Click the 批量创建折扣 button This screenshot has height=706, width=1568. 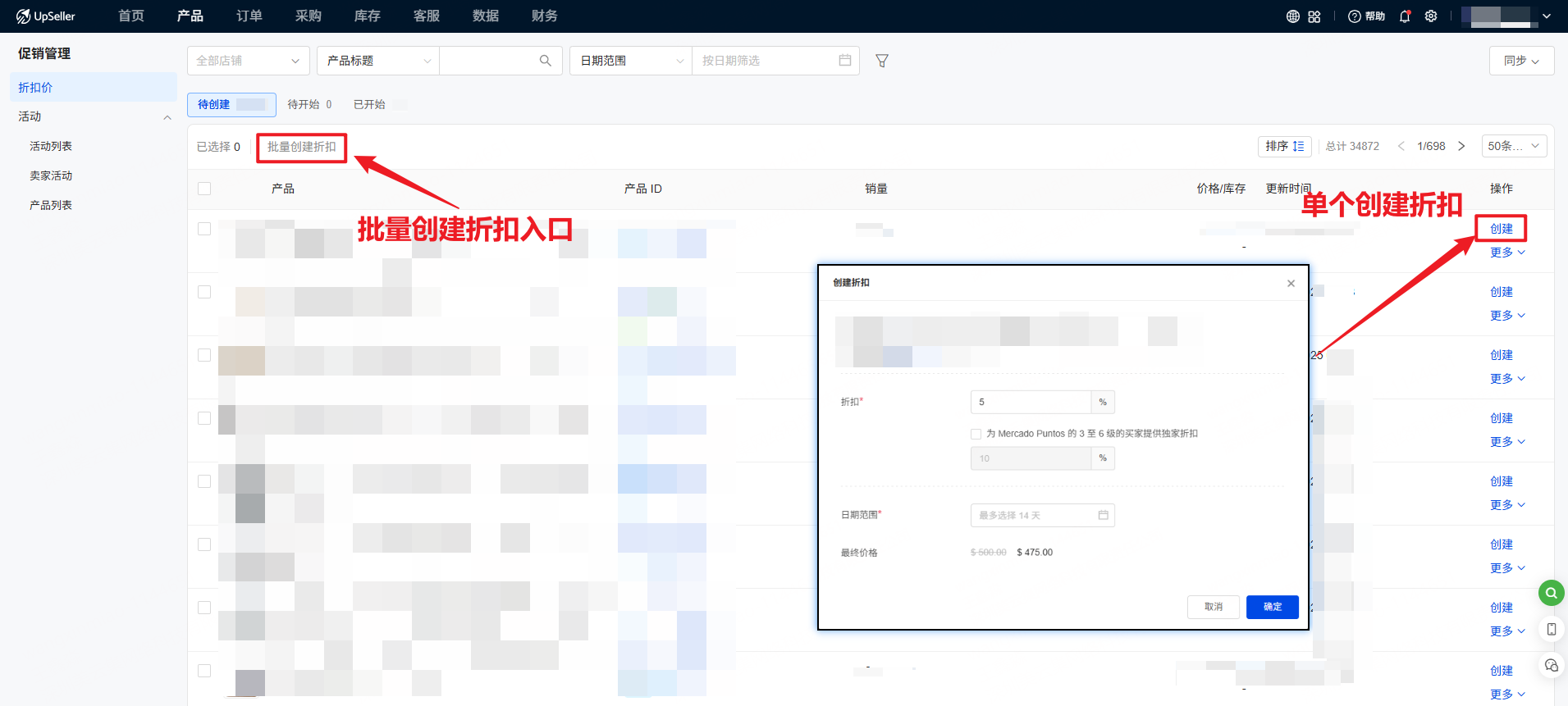(301, 147)
